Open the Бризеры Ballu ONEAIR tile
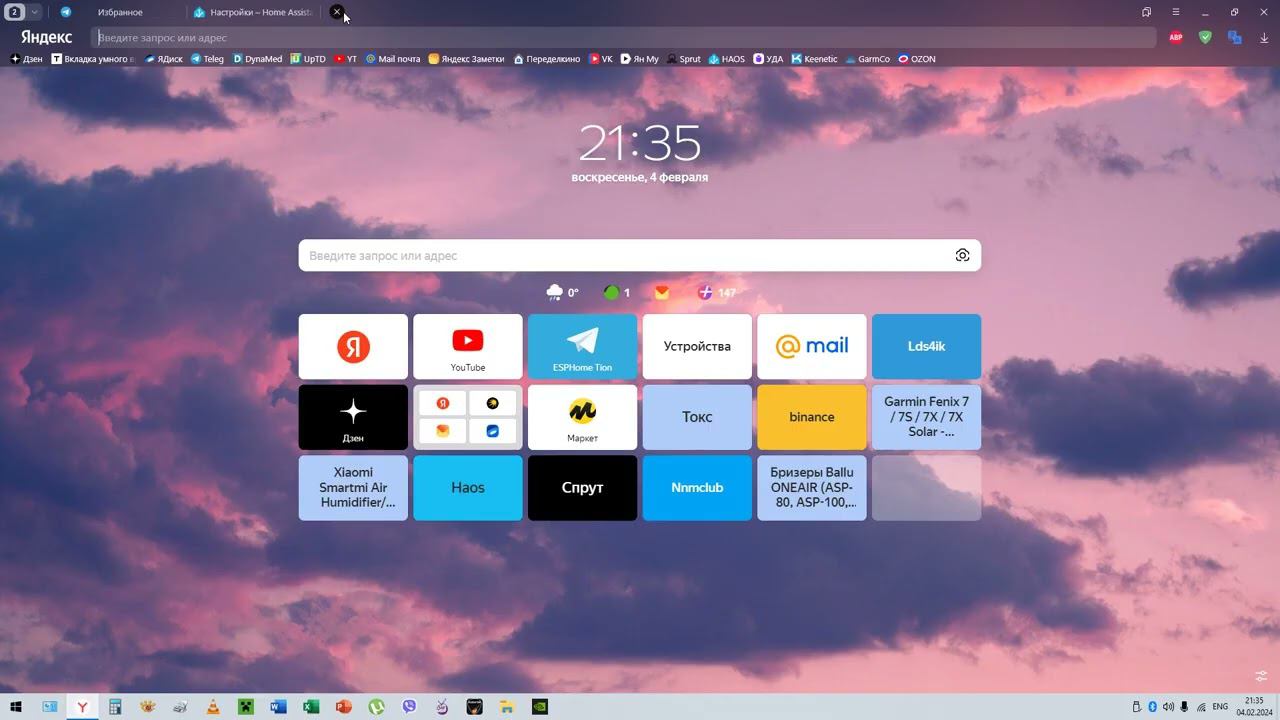The width and height of the screenshot is (1280, 720). tap(812, 488)
